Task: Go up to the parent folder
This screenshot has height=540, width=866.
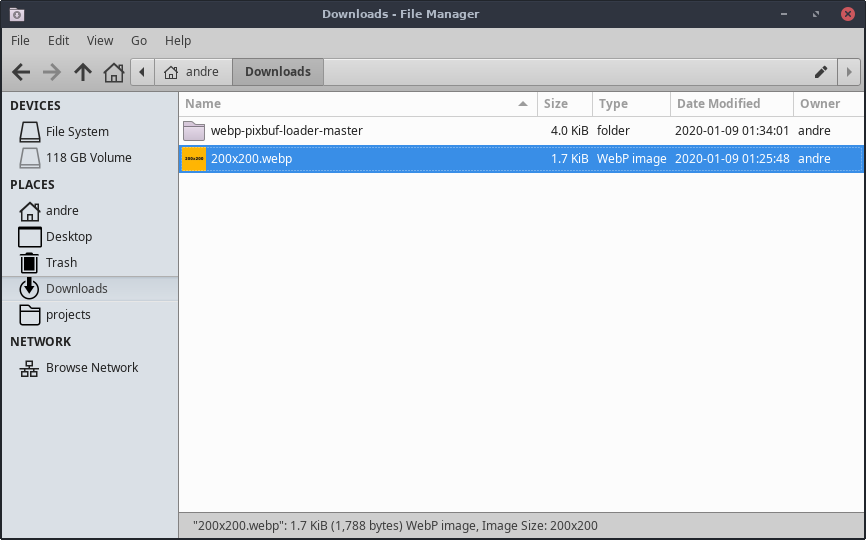Action: click(83, 72)
